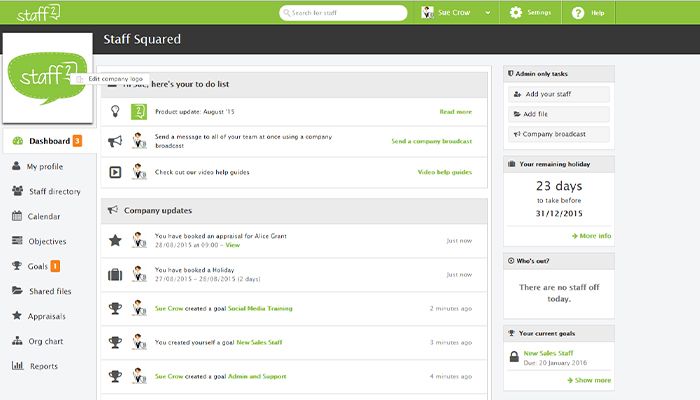Open the Video help guides link
Viewport: 700px width, 400px height.
click(x=444, y=172)
